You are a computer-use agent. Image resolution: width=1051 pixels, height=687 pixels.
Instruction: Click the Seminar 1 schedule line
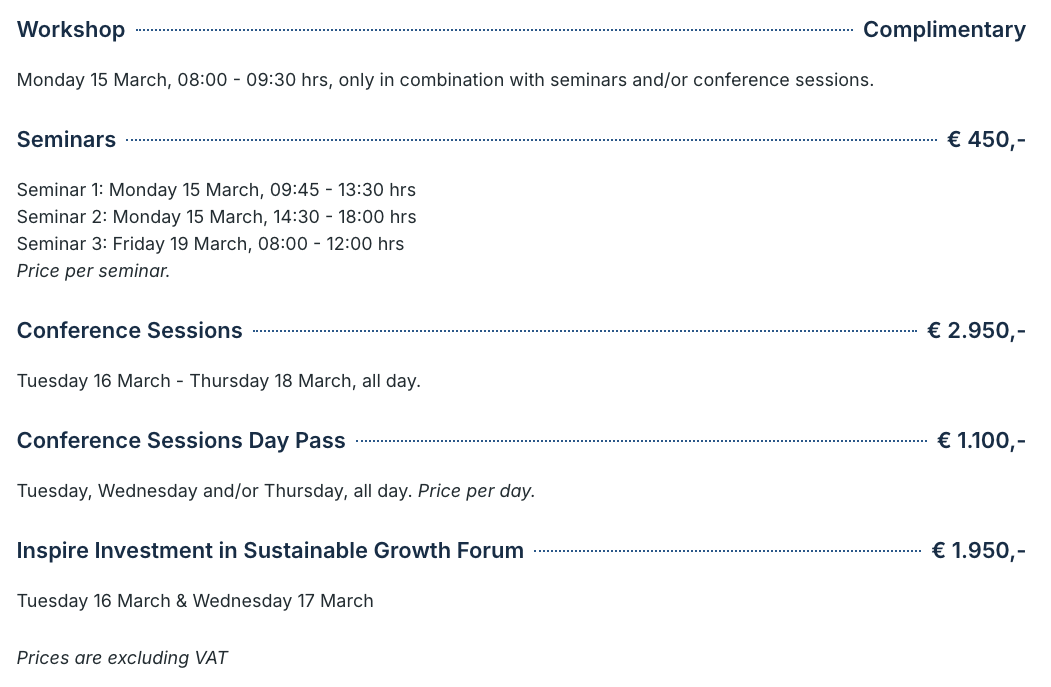(x=216, y=190)
